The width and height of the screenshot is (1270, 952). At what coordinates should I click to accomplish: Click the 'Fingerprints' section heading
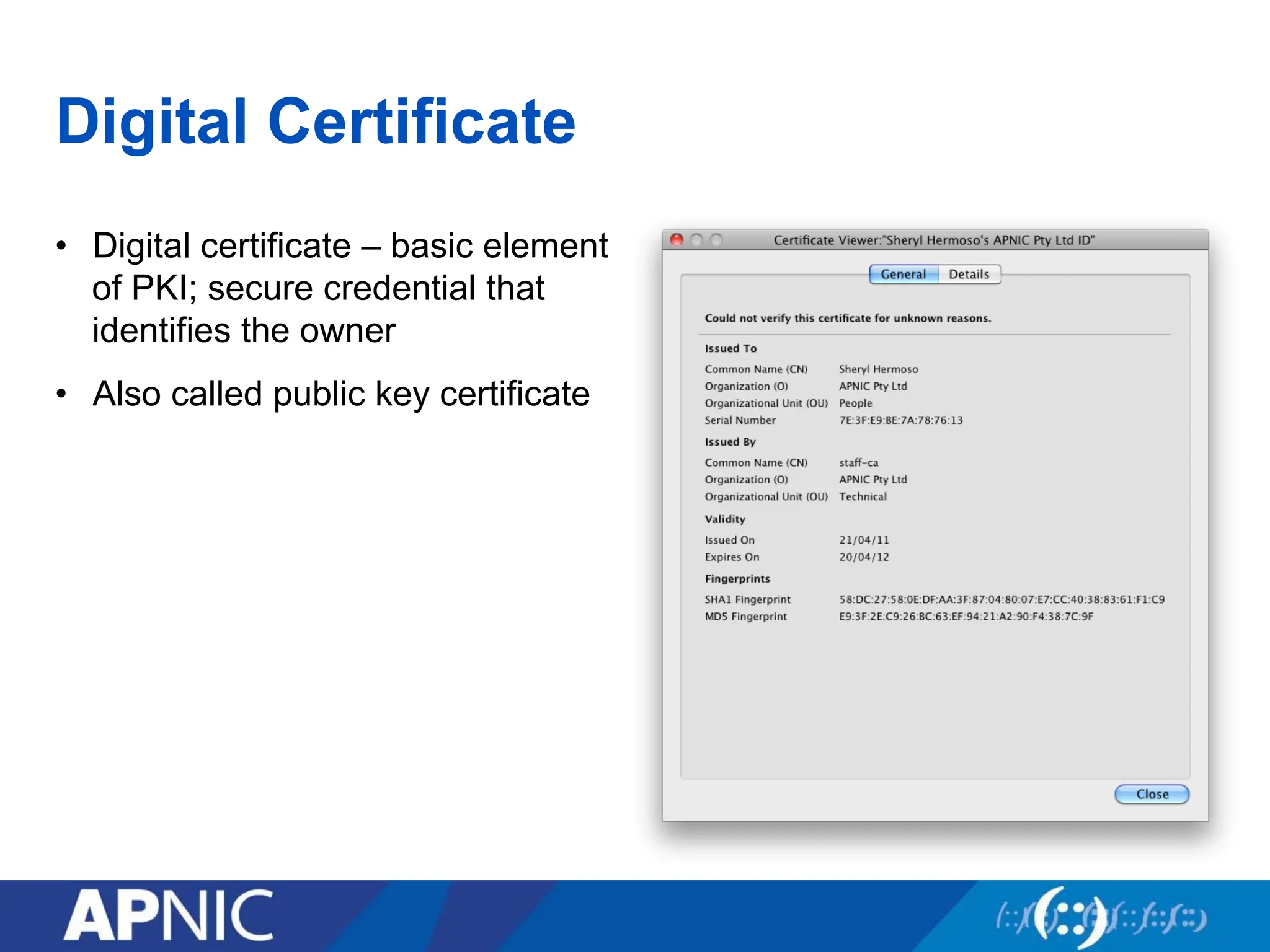coord(737,579)
